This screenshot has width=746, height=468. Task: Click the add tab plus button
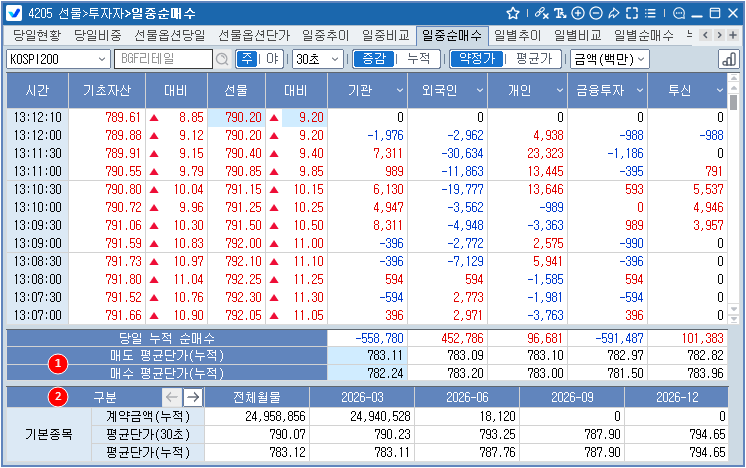(734, 35)
